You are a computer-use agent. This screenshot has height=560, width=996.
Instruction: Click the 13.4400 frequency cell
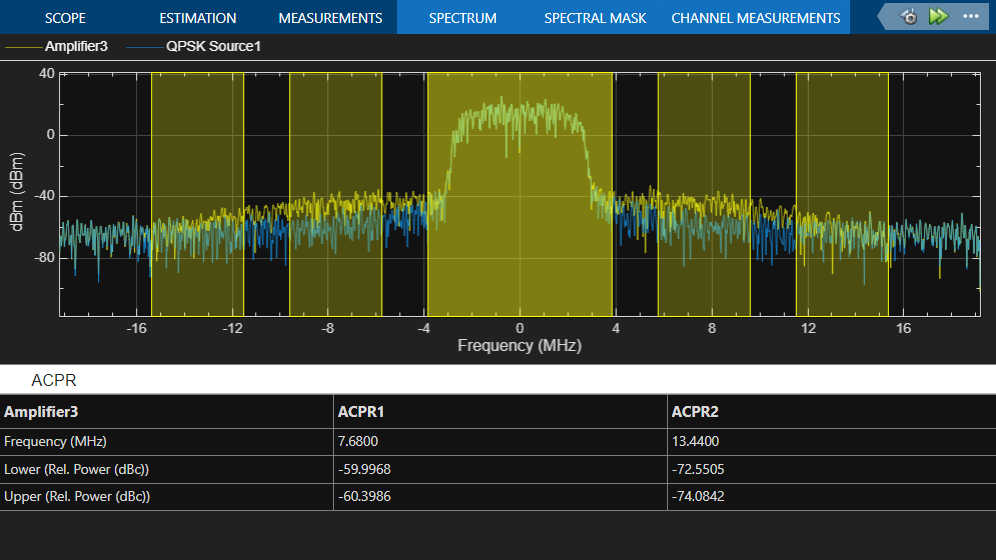832,442
